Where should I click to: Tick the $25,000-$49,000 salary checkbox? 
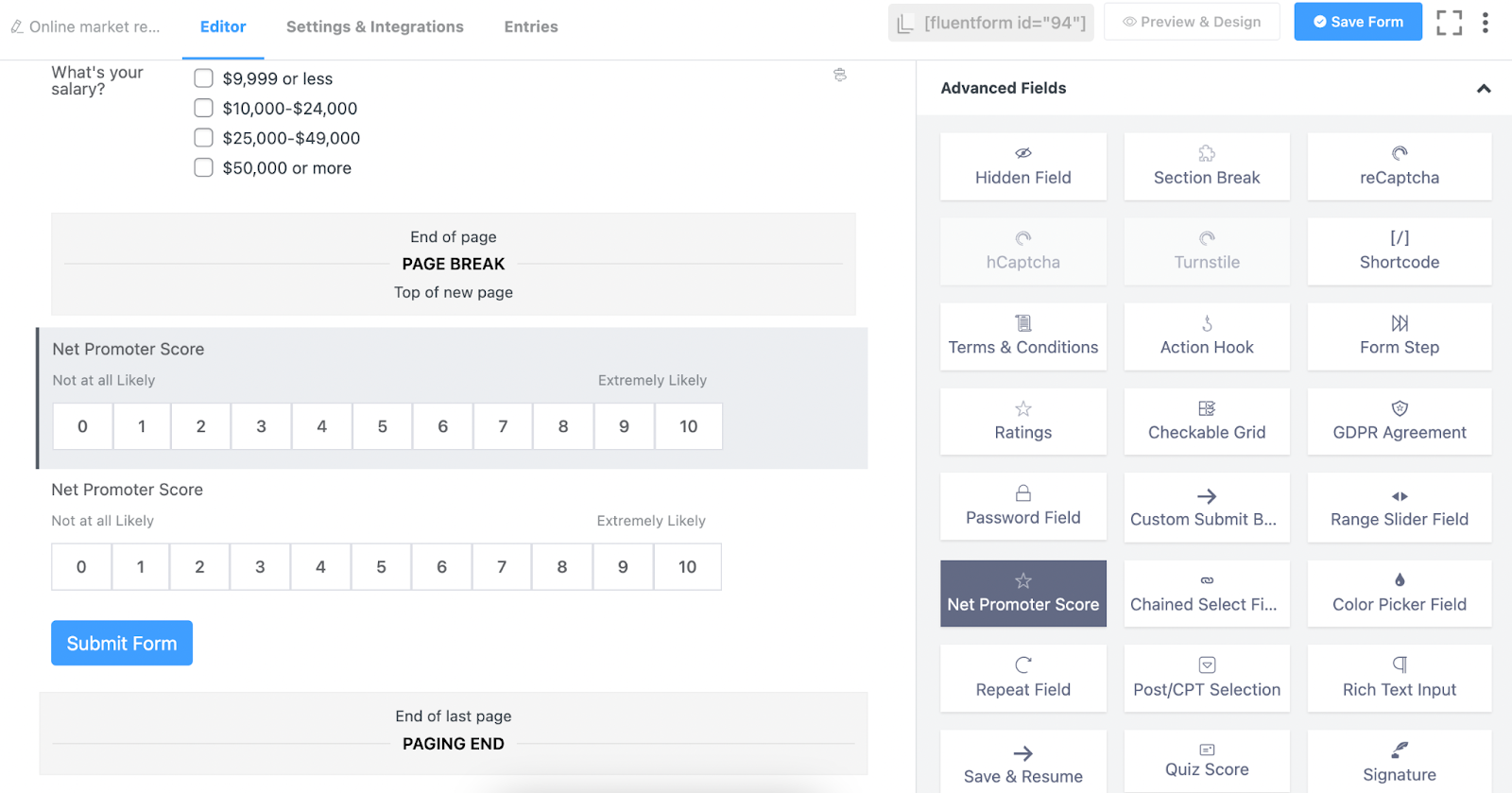click(203, 138)
